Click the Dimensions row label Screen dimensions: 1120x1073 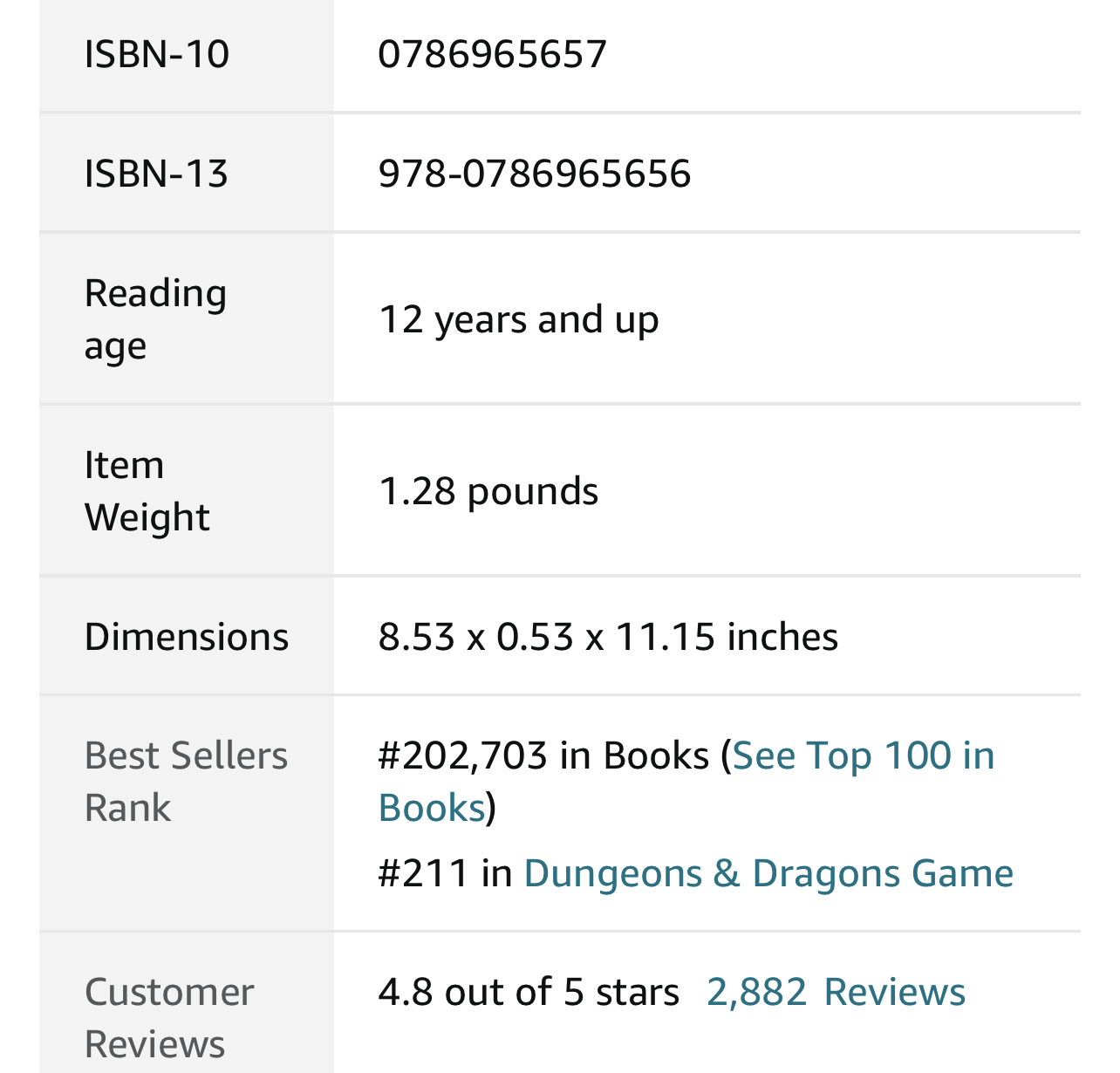click(186, 637)
